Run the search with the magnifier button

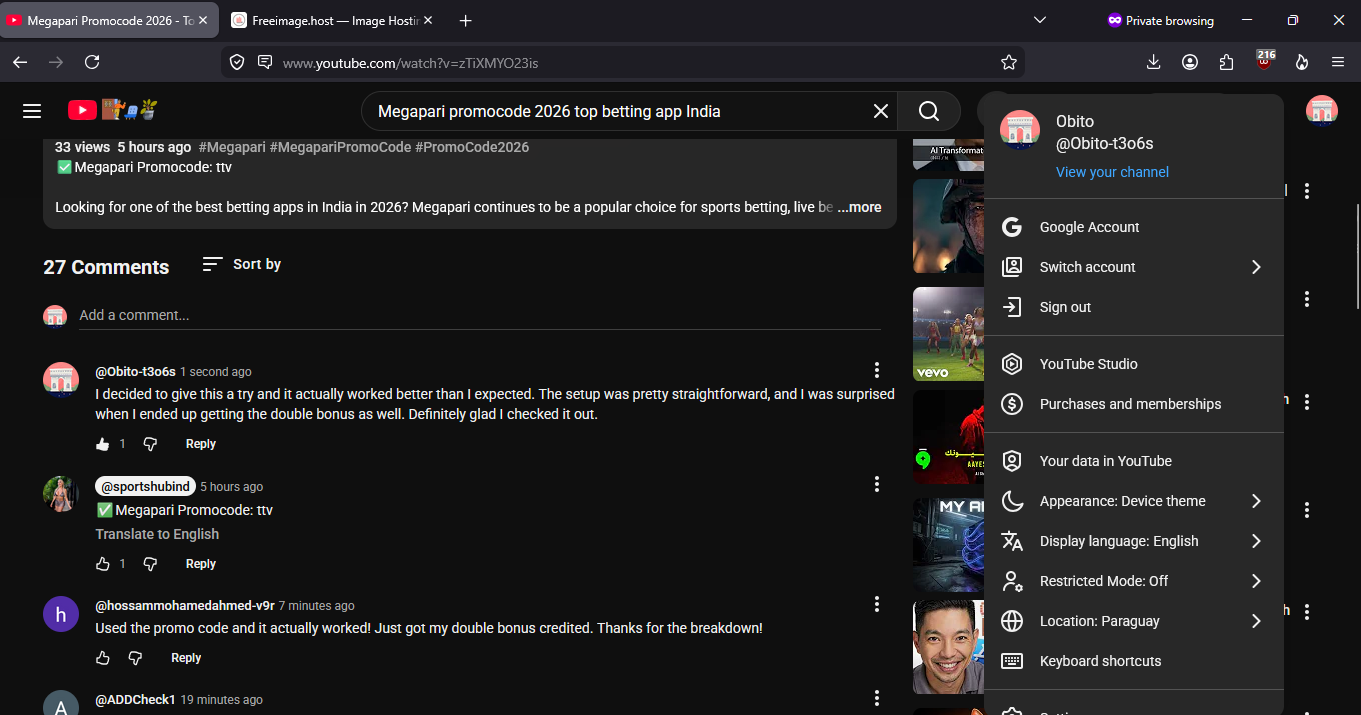(x=929, y=111)
